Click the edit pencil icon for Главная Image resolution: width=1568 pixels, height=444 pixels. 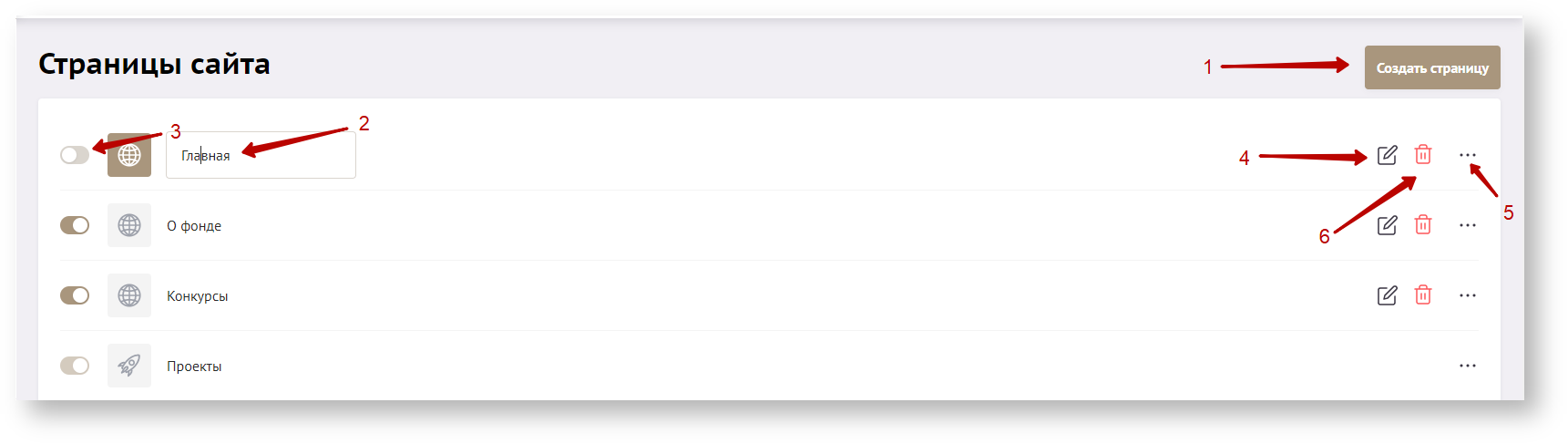[1387, 155]
